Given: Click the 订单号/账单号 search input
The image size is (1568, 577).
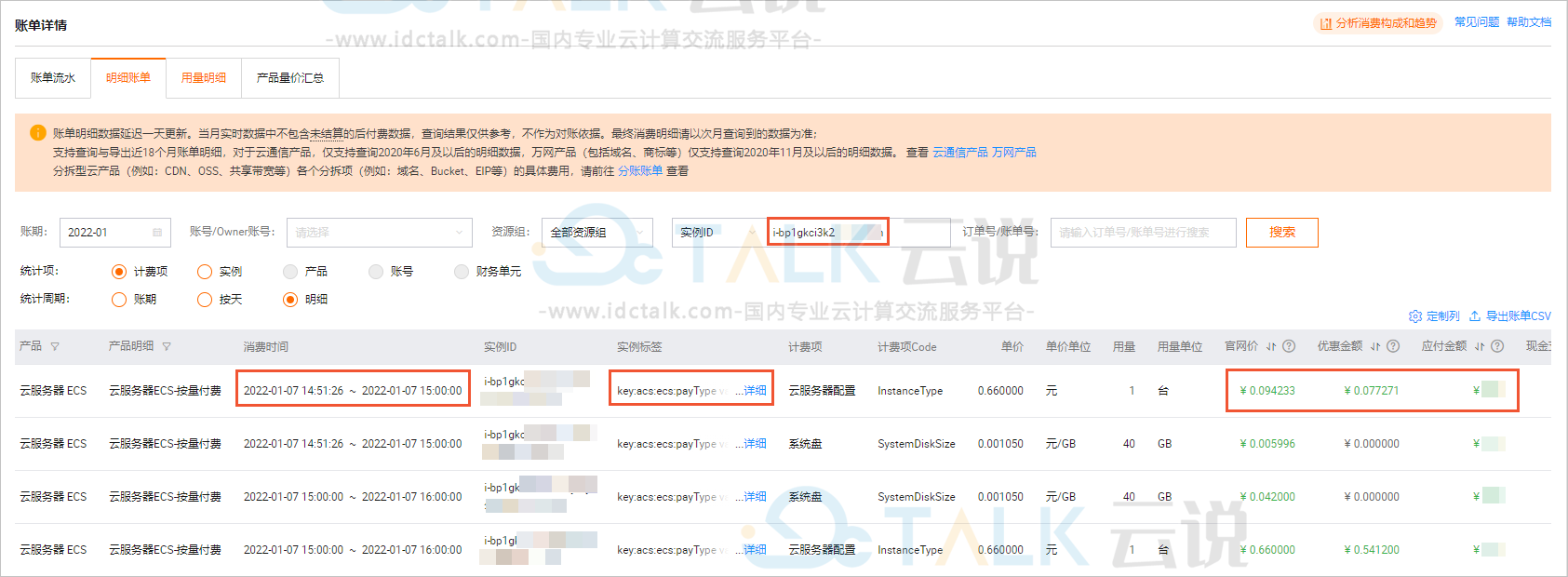Looking at the screenshot, I should click(1144, 233).
